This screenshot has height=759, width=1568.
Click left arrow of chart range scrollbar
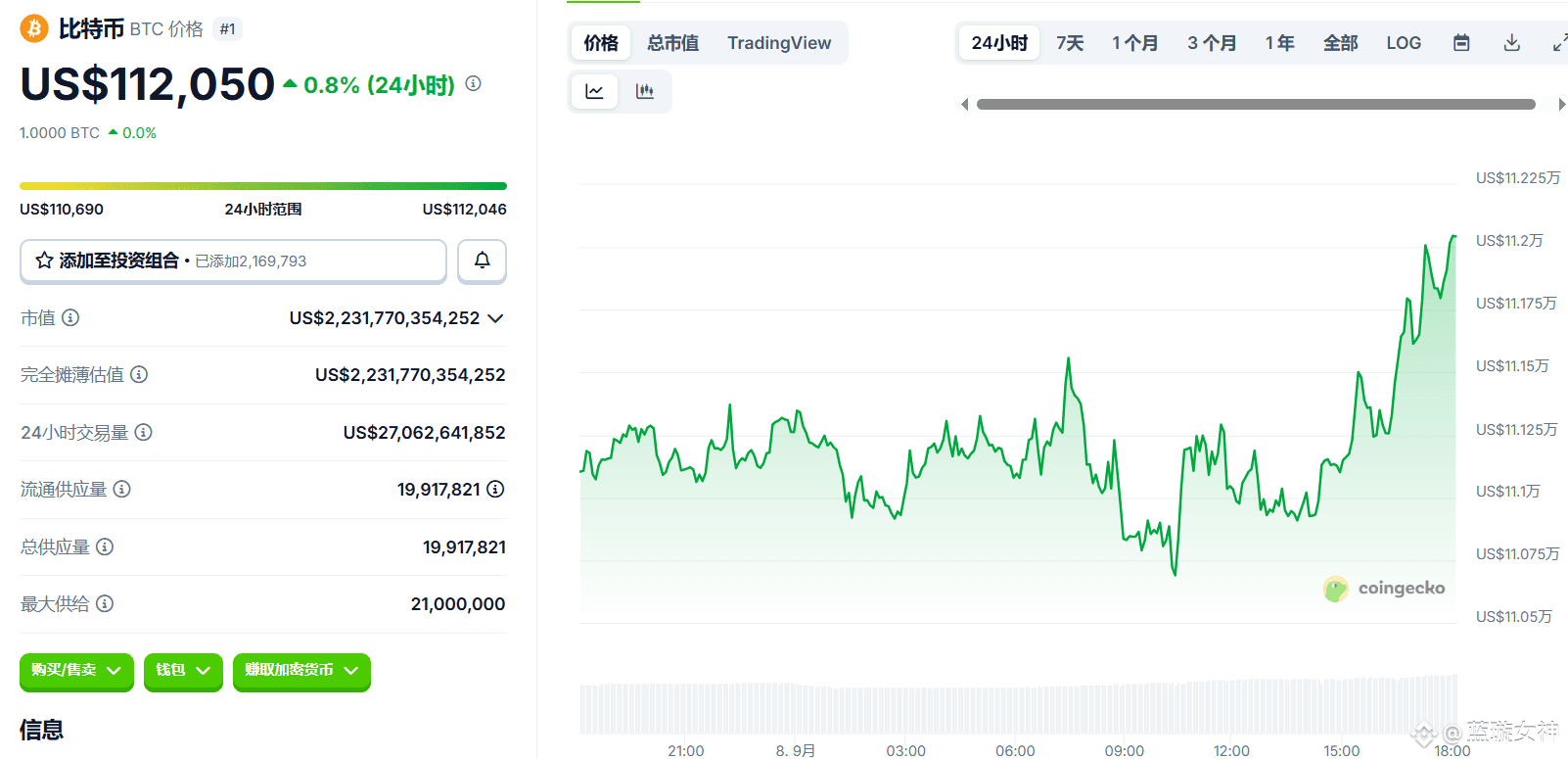[x=965, y=104]
